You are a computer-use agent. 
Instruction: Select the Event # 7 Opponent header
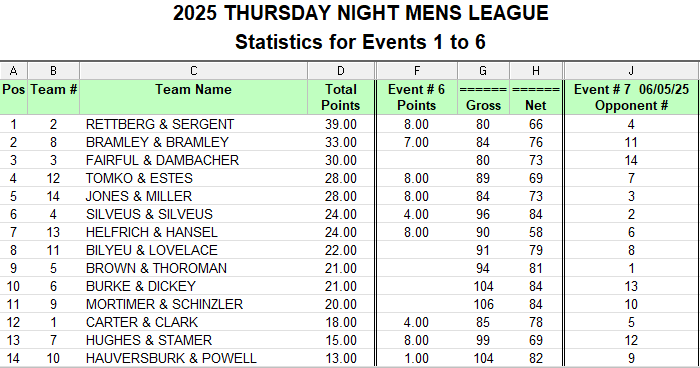(x=631, y=97)
